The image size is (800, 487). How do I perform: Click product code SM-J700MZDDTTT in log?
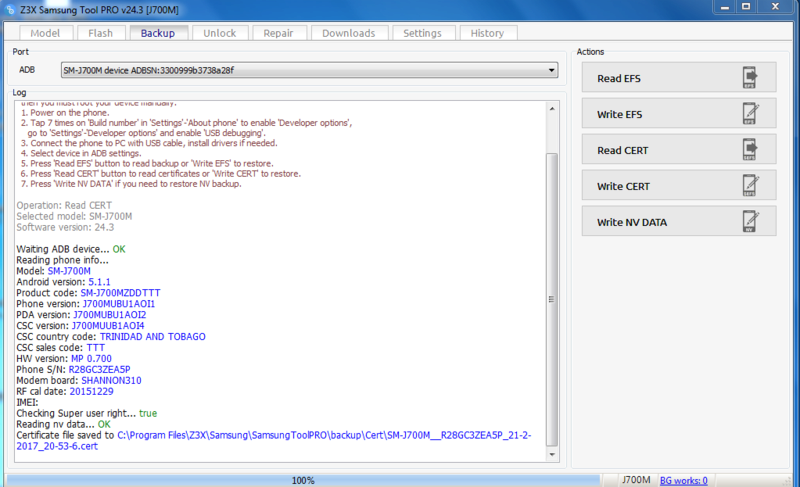coord(120,293)
